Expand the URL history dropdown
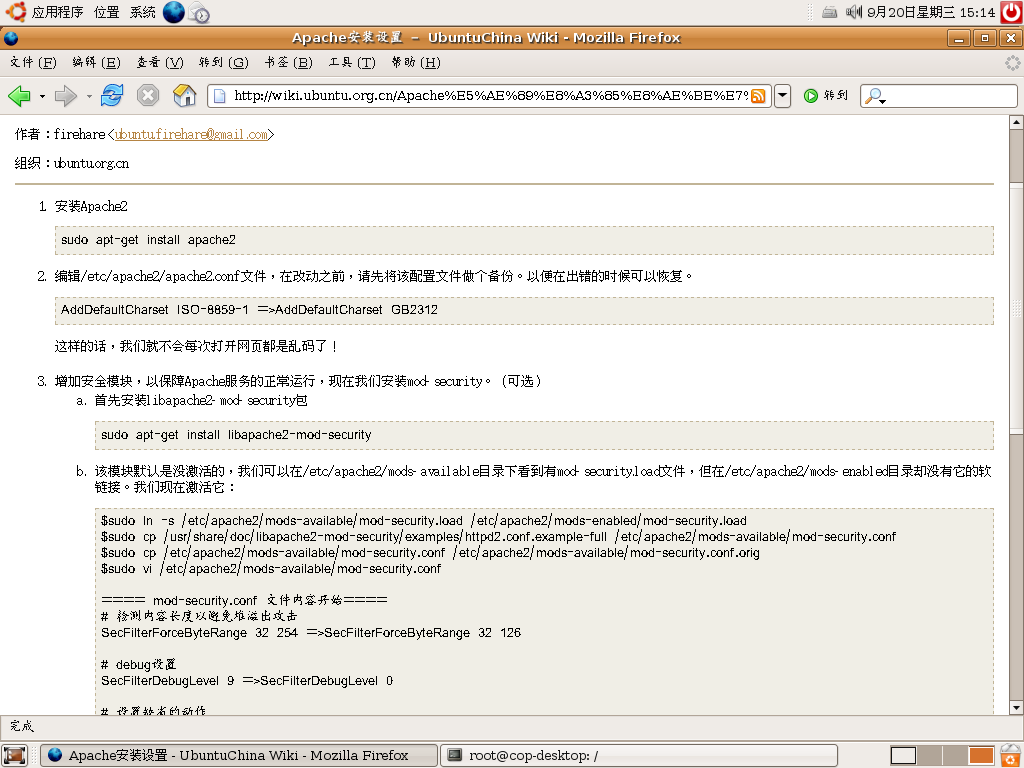 [782, 96]
